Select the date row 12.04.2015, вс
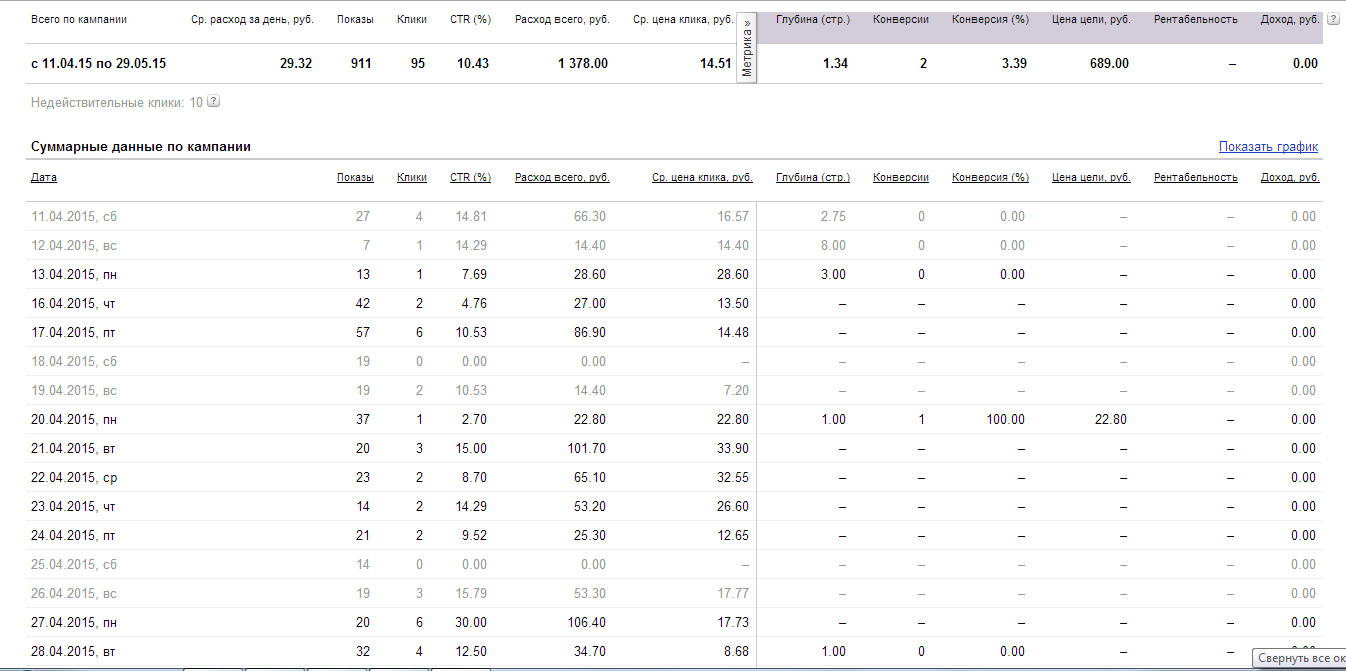 click(x=74, y=246)
